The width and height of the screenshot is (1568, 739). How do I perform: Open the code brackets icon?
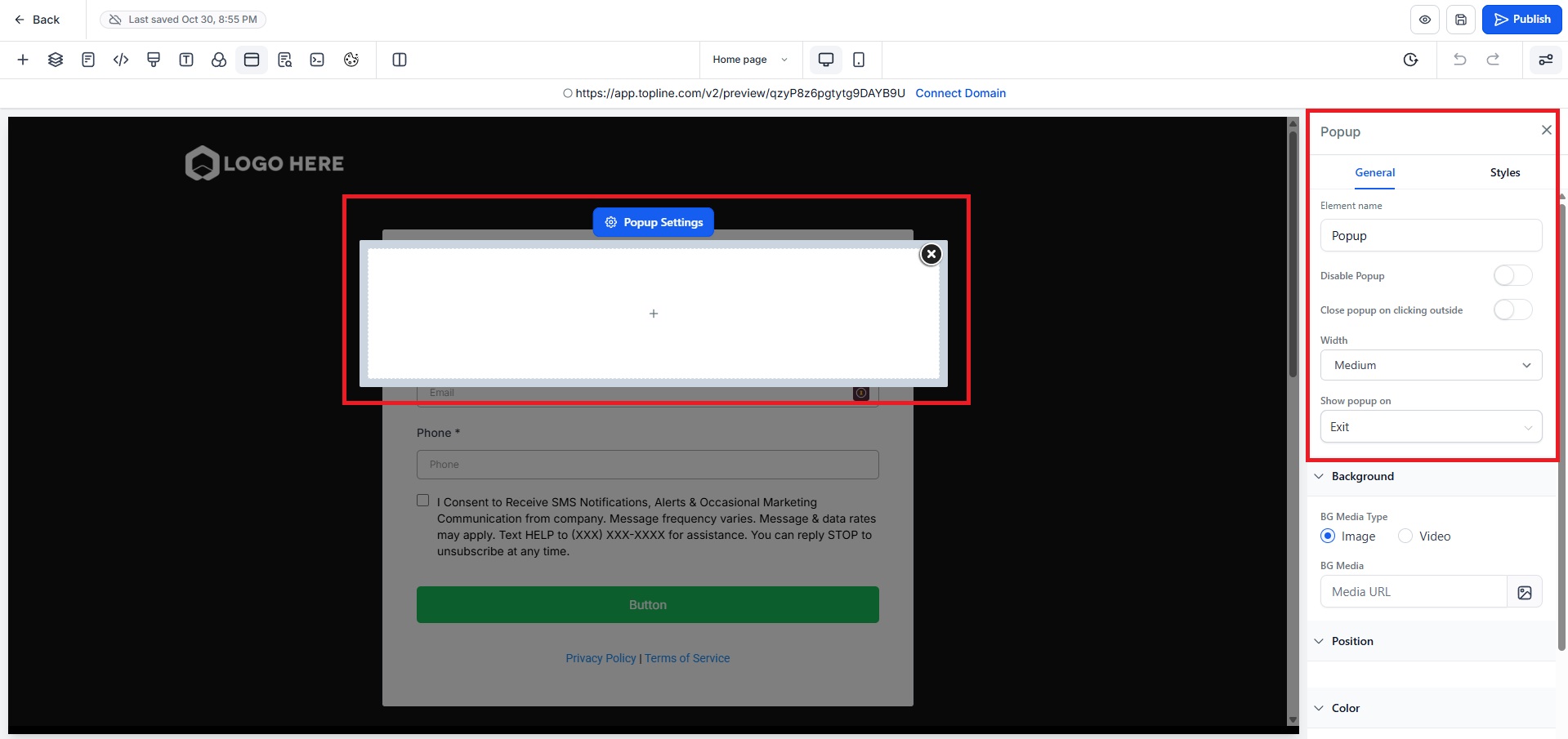[121, 60]
